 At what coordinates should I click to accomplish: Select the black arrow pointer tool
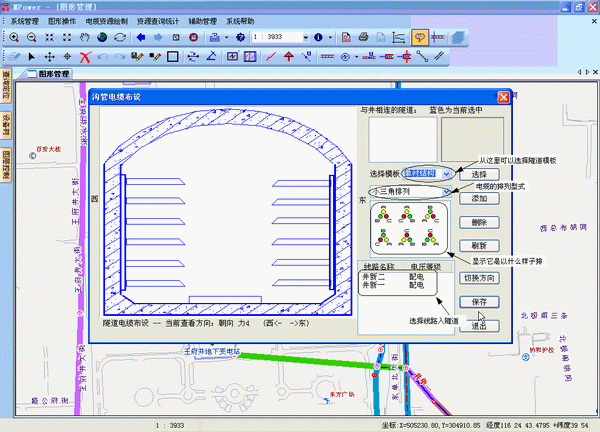32,57
